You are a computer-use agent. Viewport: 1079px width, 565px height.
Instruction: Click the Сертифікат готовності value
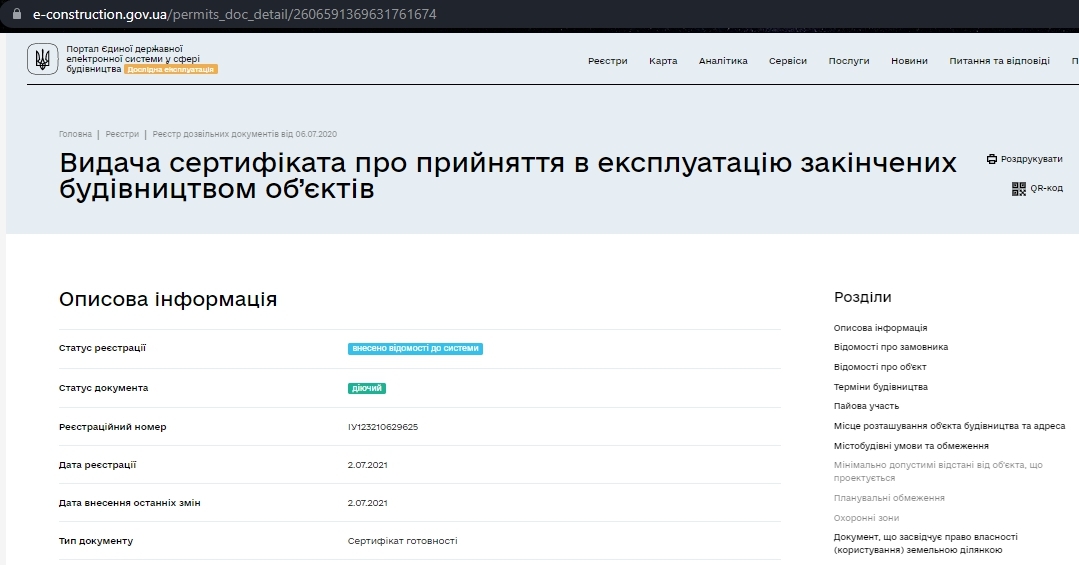point(403,541)
